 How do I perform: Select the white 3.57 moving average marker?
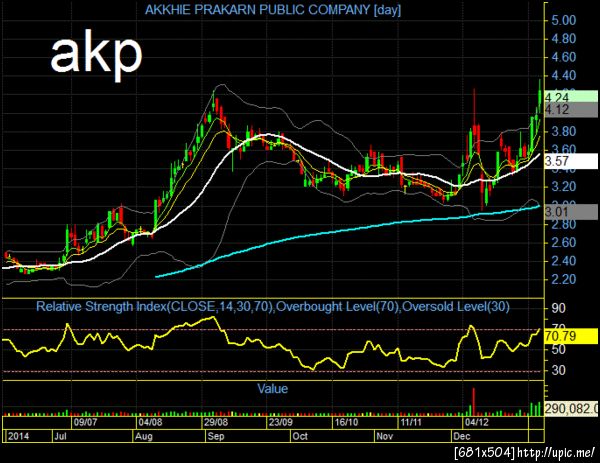tap(571, 161)
